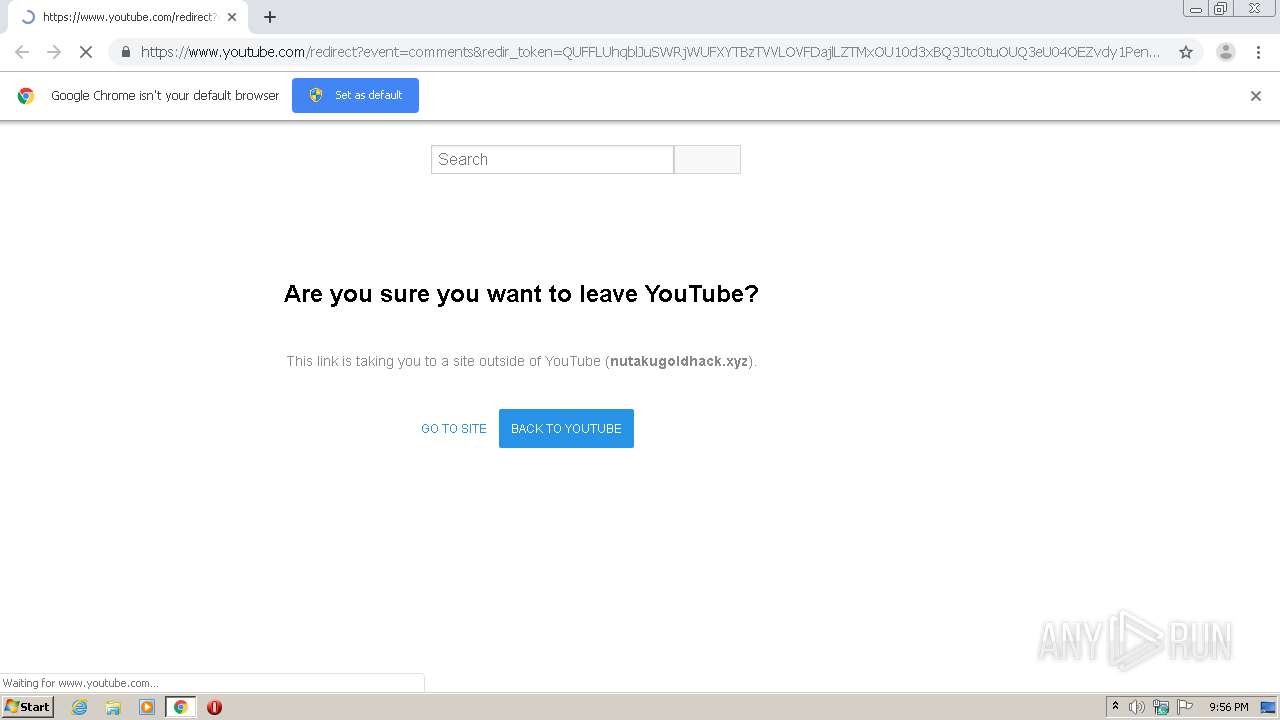View site security lock info

point(126,52)
